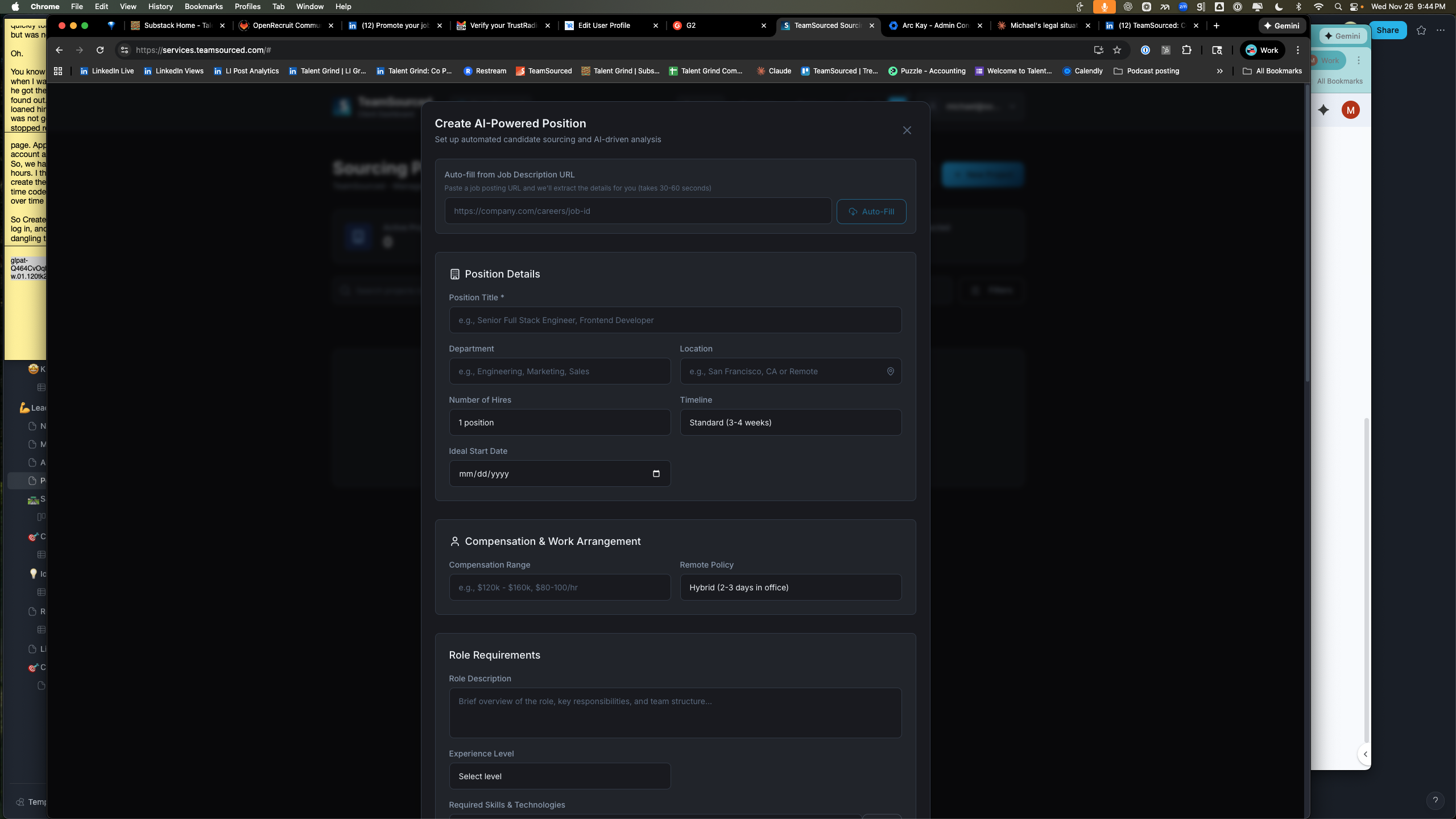
Task: Close the Create AI-Powered Position dialog
Action: coord(907,130)
